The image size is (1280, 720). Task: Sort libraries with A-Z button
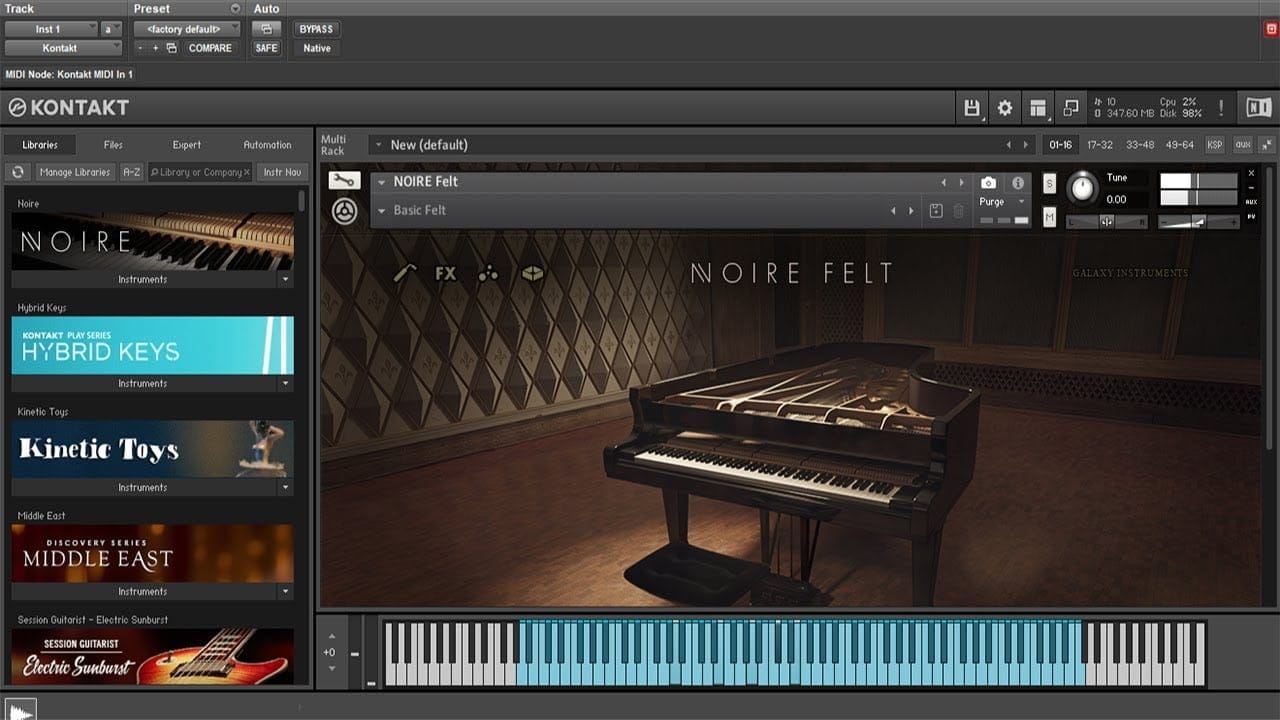coord(131,172)
